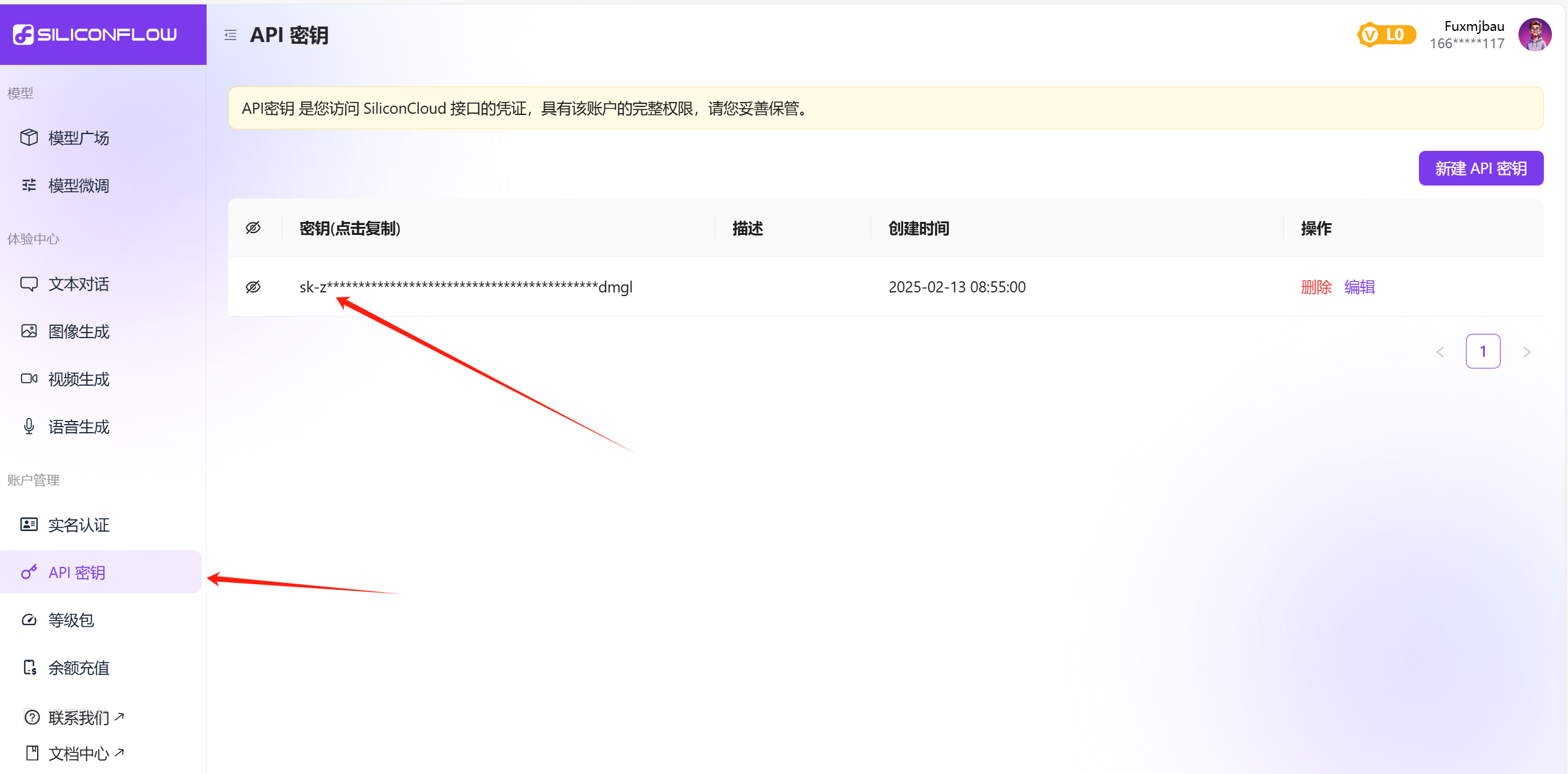Viewport: 1568px width, 774px height.
Task: Click the red 删除 (Delete) link
Action: (1316, 287)
